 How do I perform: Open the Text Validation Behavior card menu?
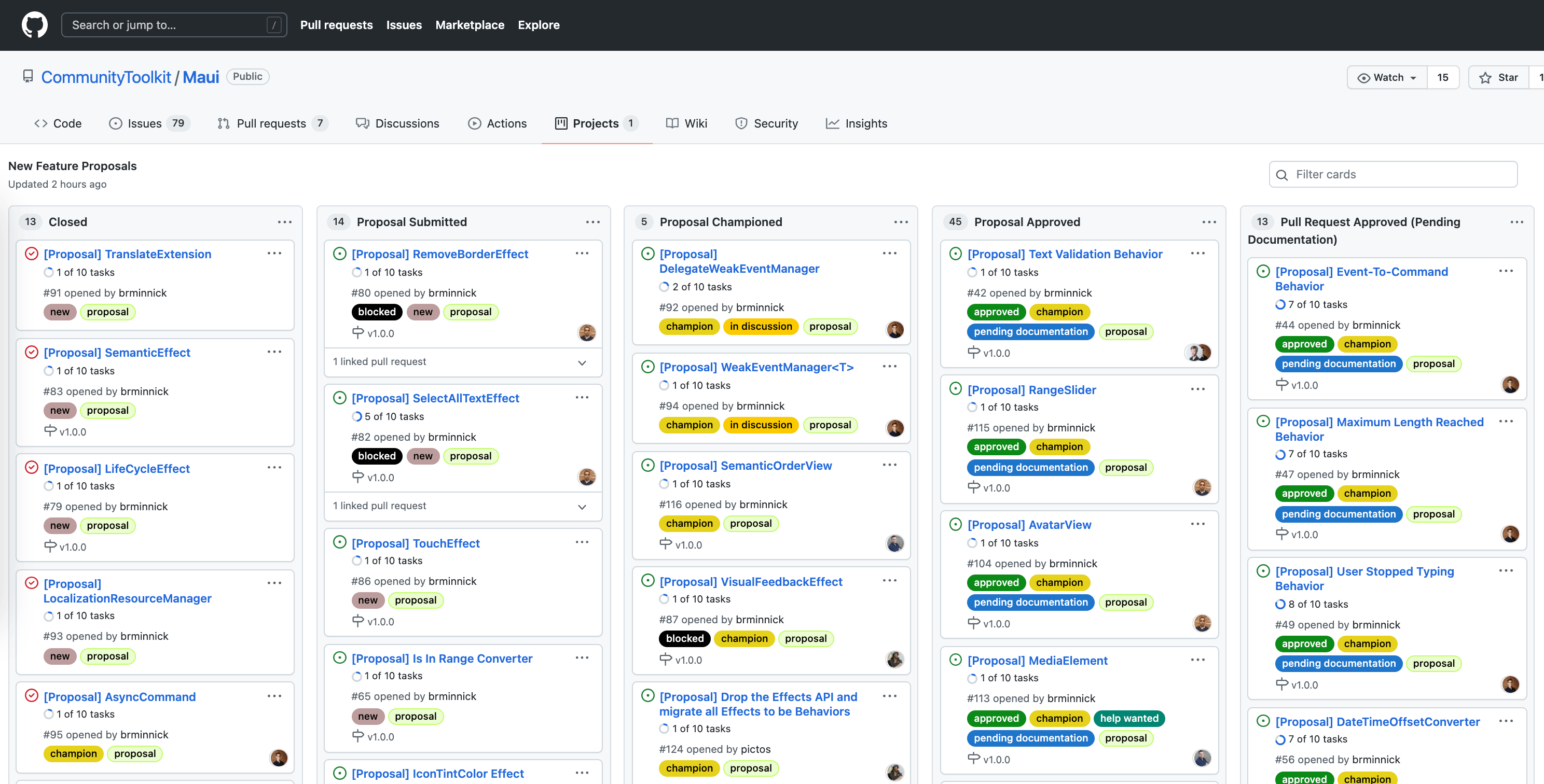click(x=1198, y=254)
